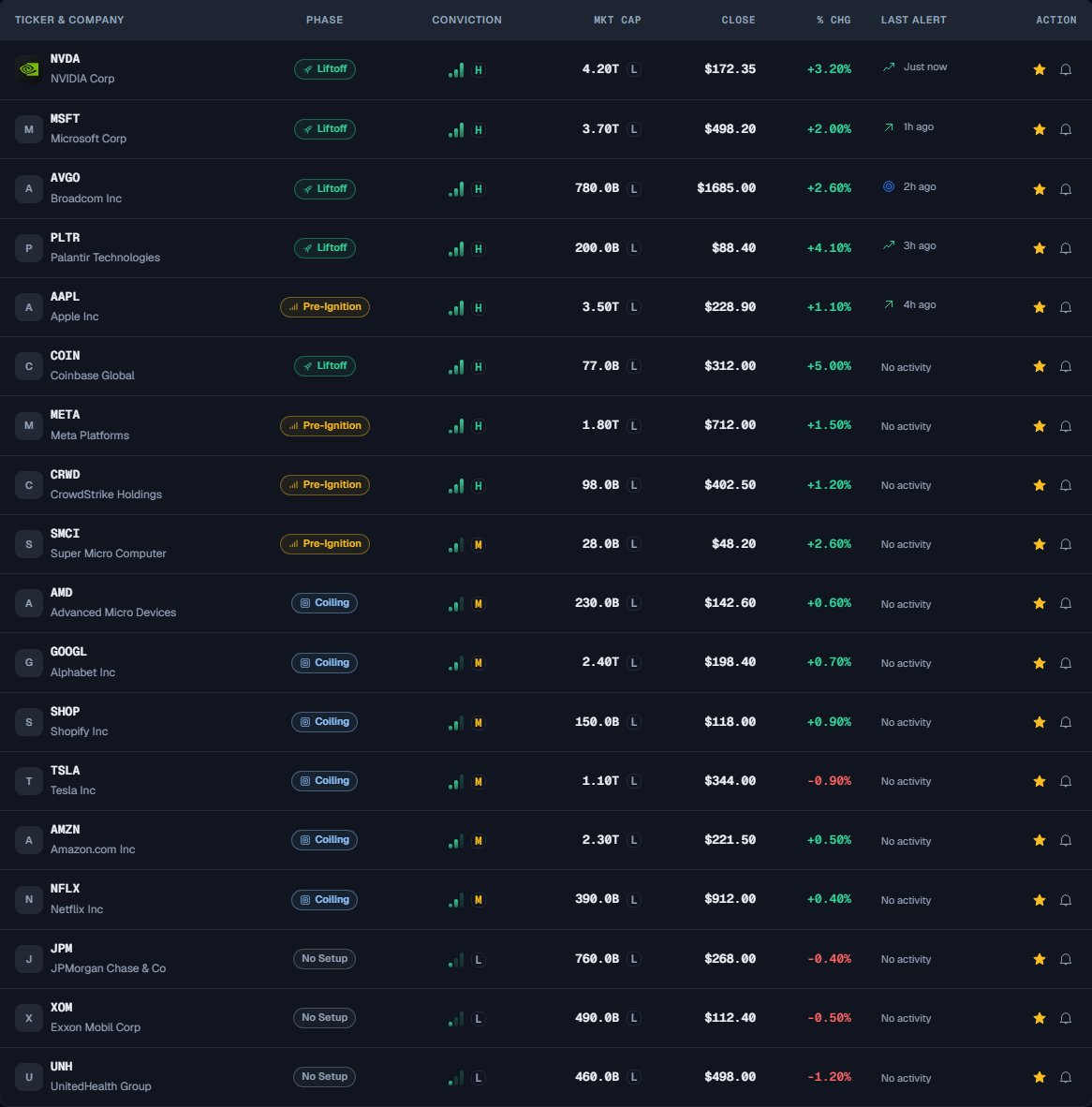
Task: Click the AMD bell icon
Action: point(1066,603)
